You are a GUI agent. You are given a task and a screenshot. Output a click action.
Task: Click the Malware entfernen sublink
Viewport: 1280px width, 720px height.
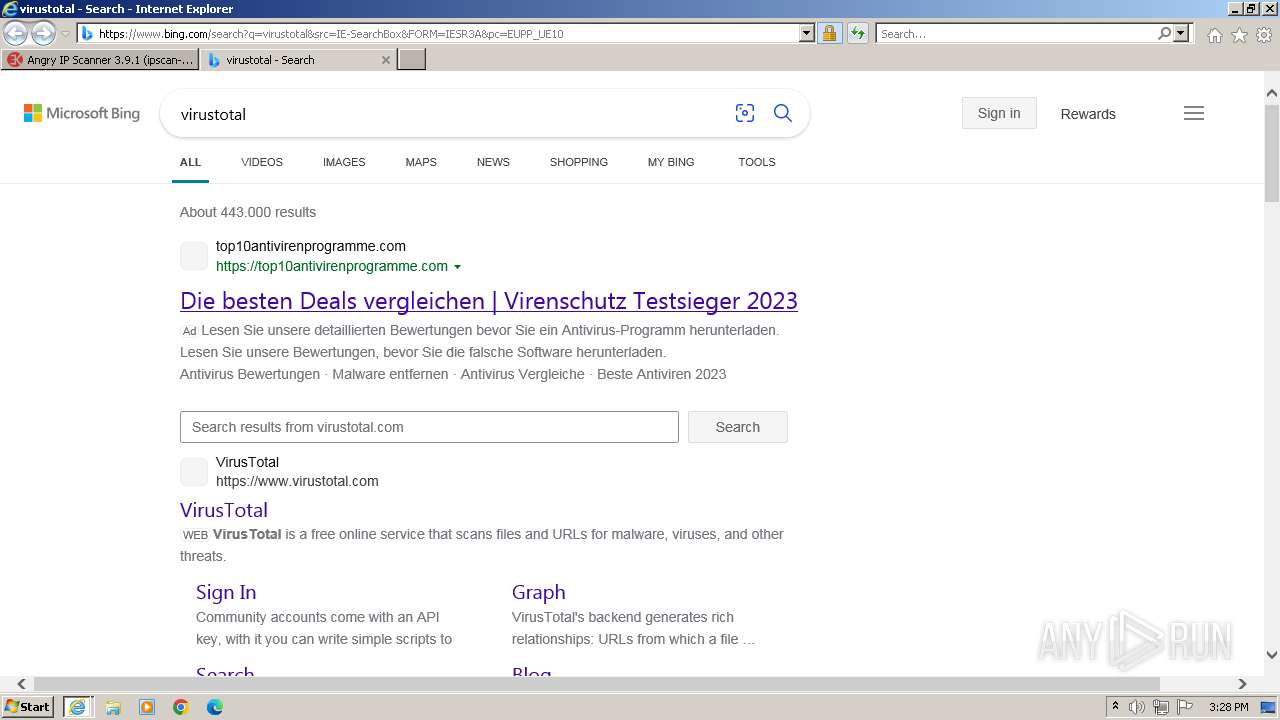[x=390, y=374]
